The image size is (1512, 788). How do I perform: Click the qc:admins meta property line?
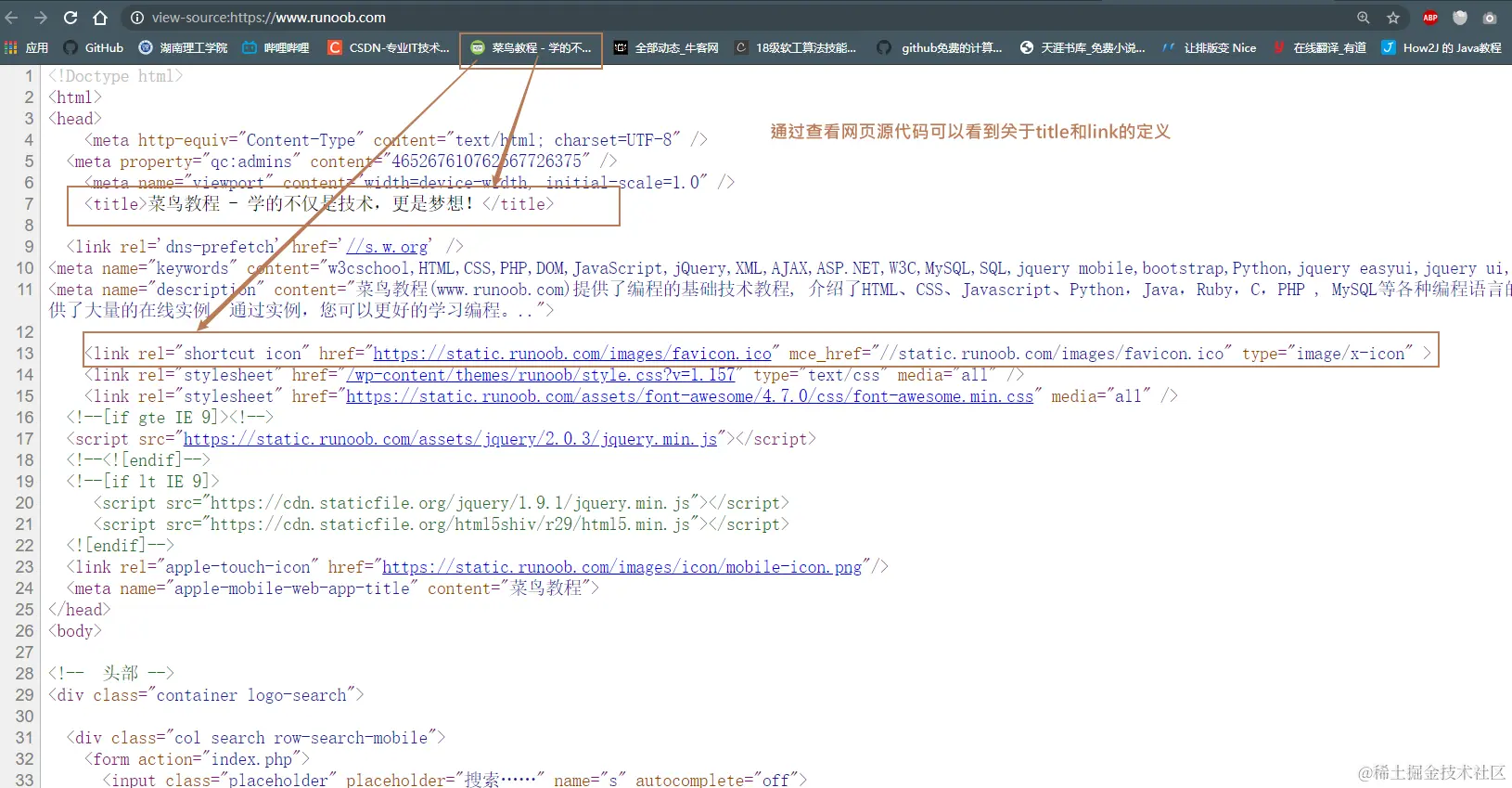[x=342, y=161]
